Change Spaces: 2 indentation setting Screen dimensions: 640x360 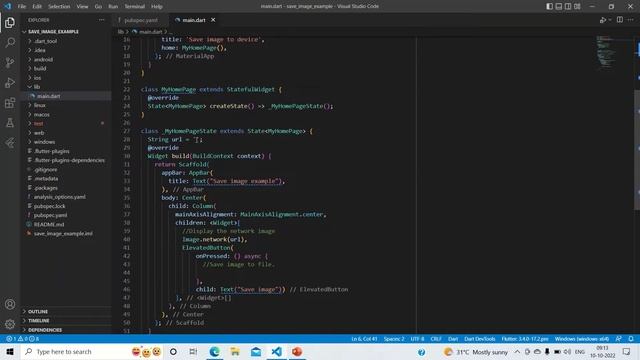coord(394,339)
